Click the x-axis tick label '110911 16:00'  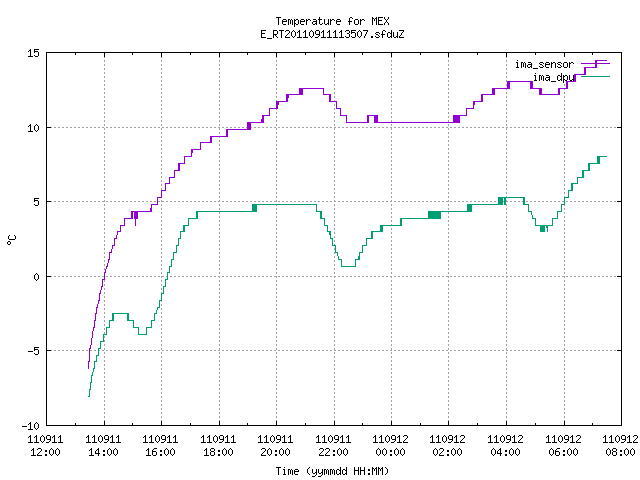[160, 445]
